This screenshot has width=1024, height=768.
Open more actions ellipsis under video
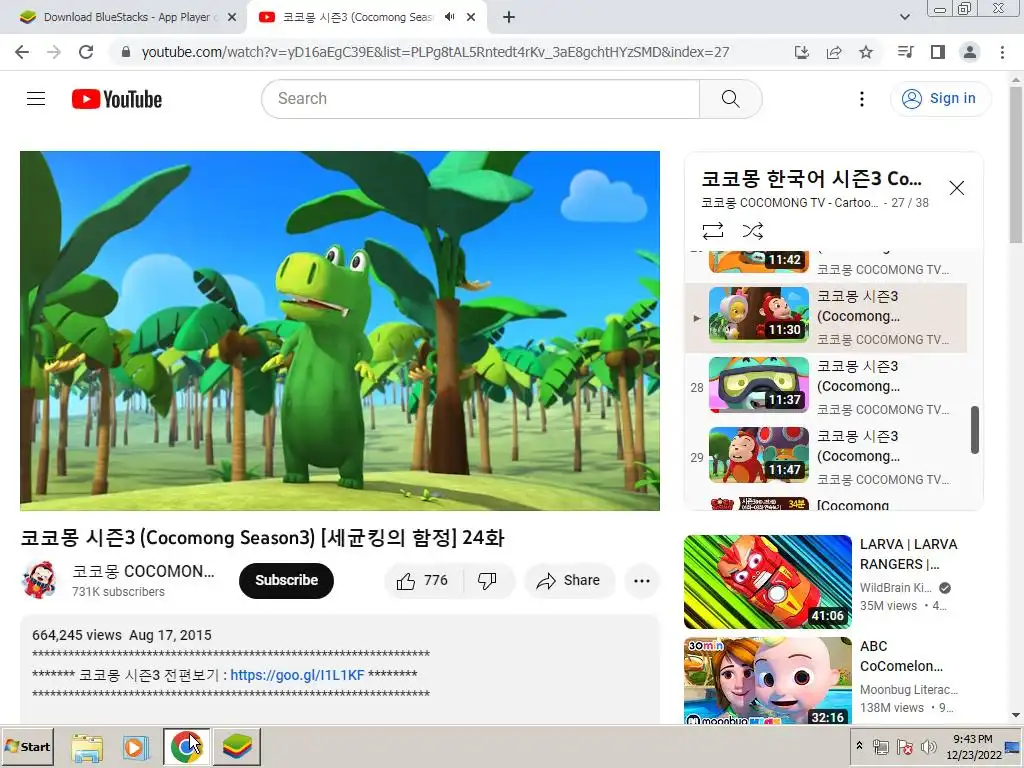click(642, 581)
